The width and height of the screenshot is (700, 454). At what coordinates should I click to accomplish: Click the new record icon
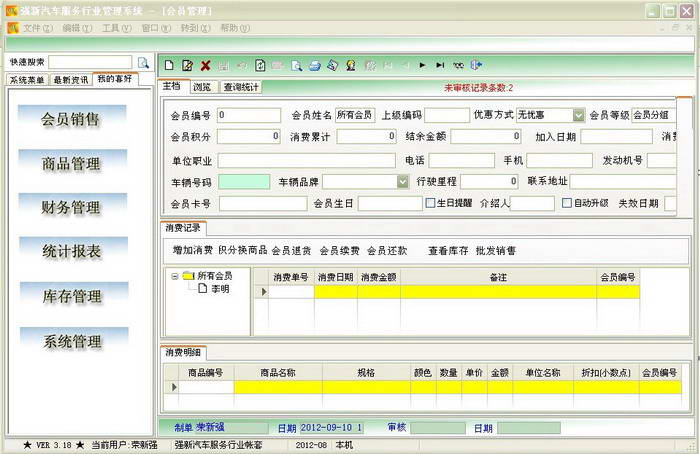(169, 65)
